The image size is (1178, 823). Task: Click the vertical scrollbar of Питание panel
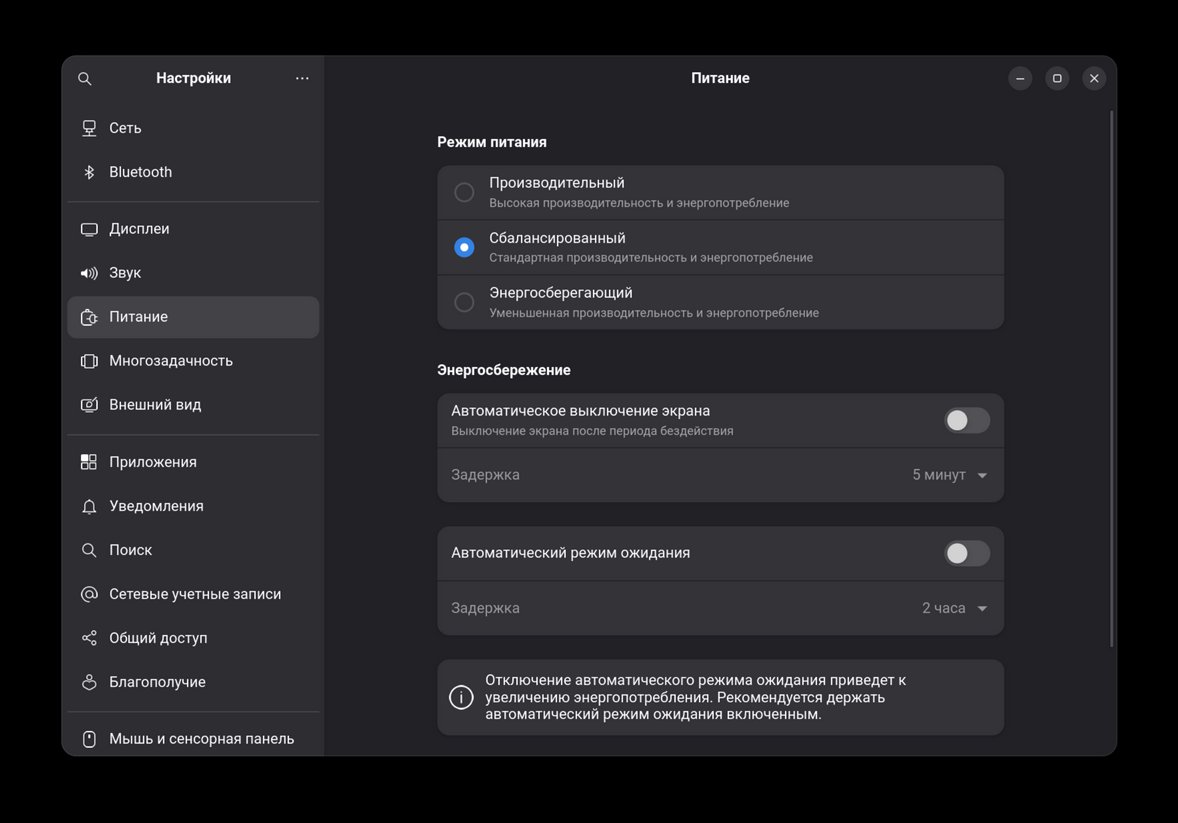click(x=1112, y=380)
